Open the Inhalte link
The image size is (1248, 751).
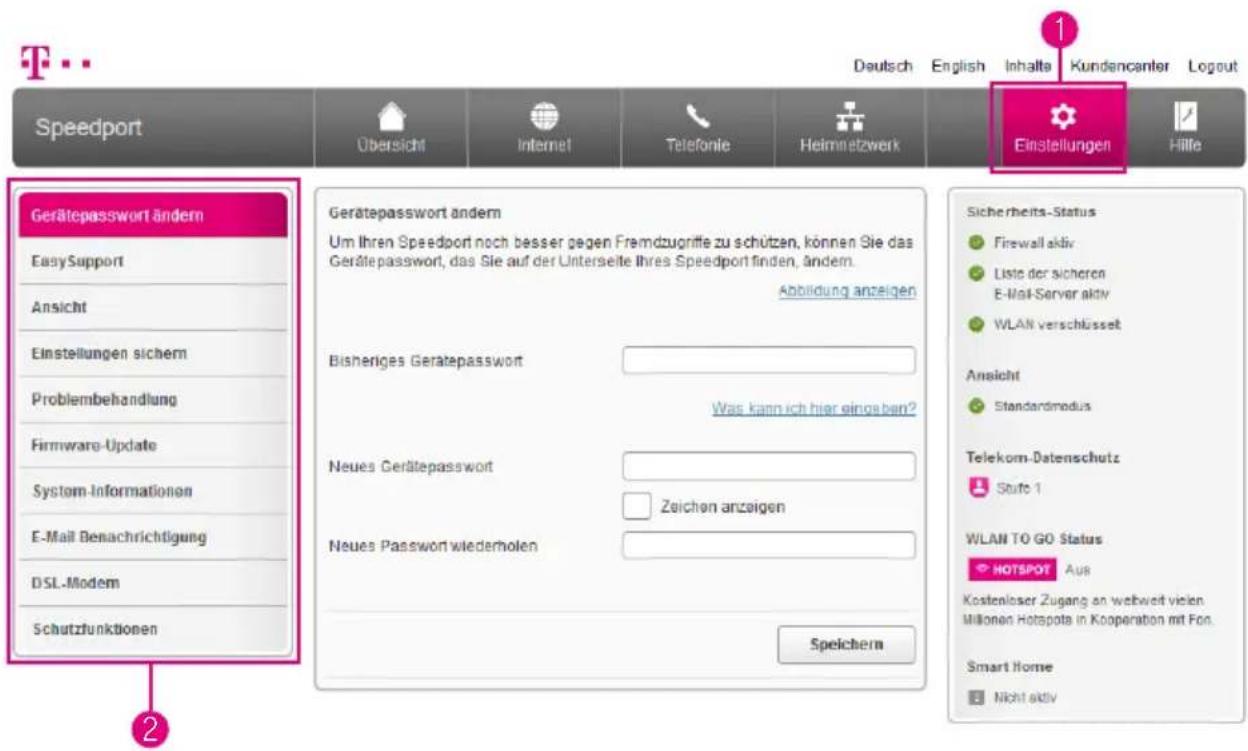click(x=1029, y=64)
